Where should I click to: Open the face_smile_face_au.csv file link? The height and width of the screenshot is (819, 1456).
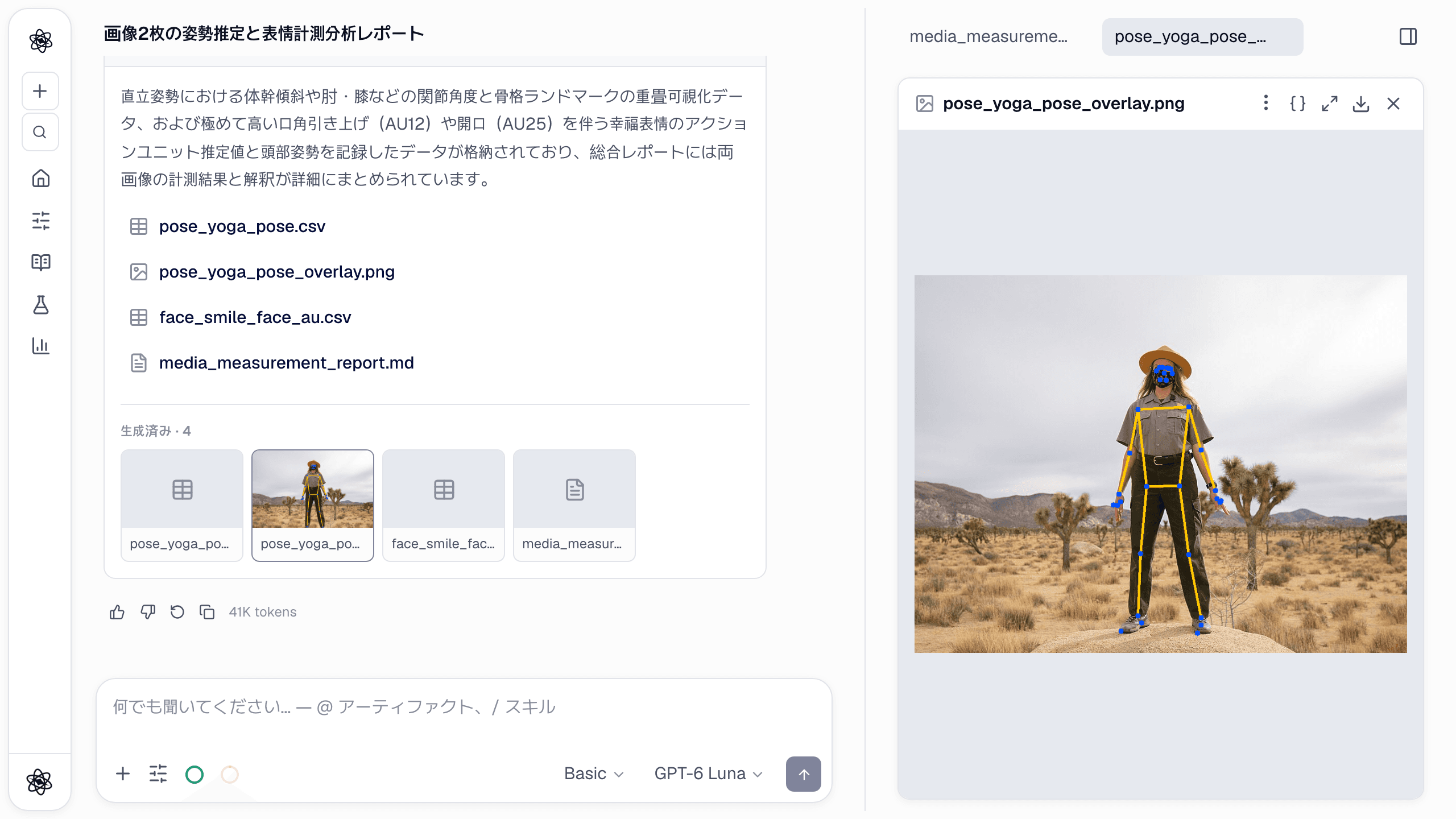click(x=255, y=317)
